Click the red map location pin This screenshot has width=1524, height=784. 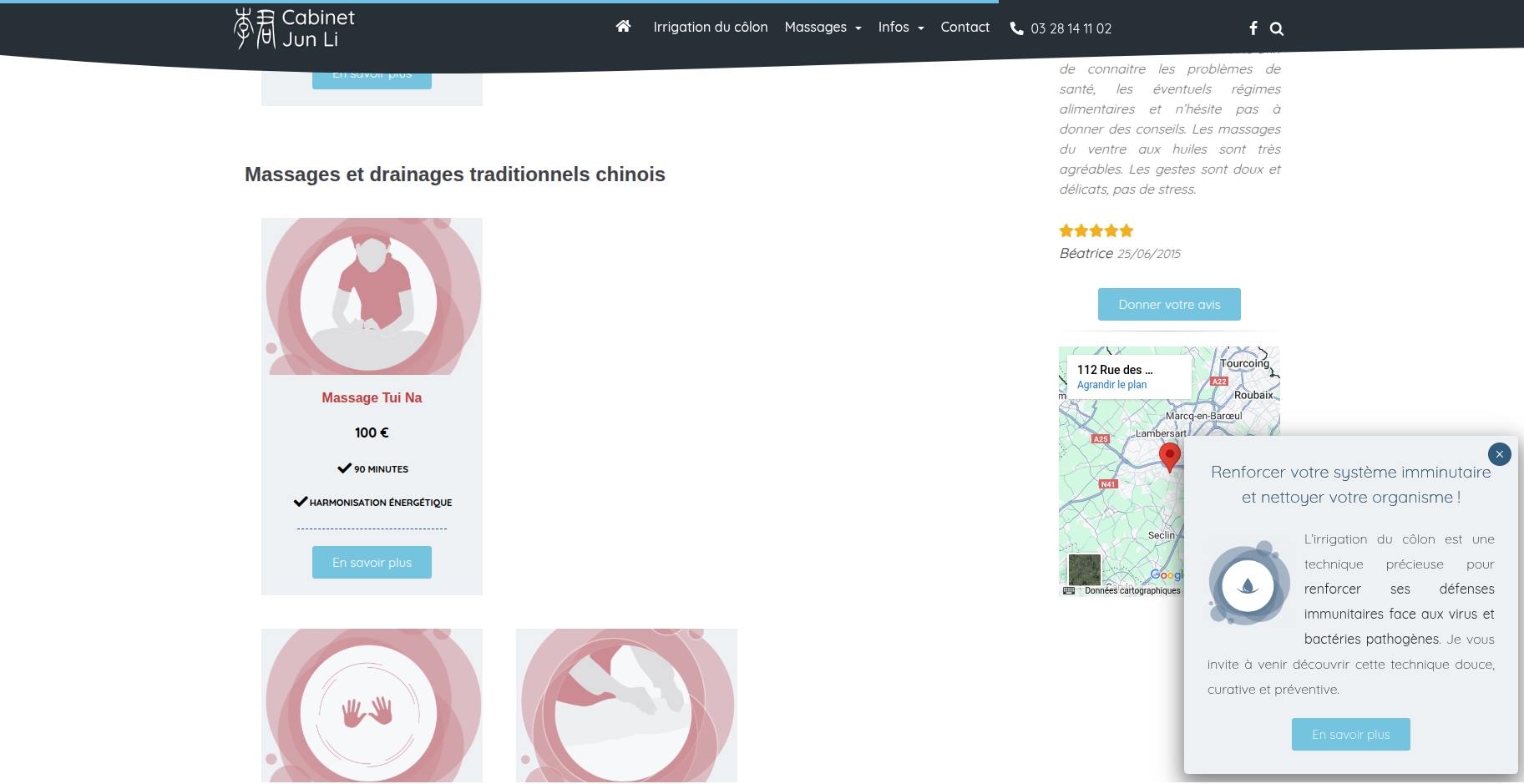(1169, 456)
